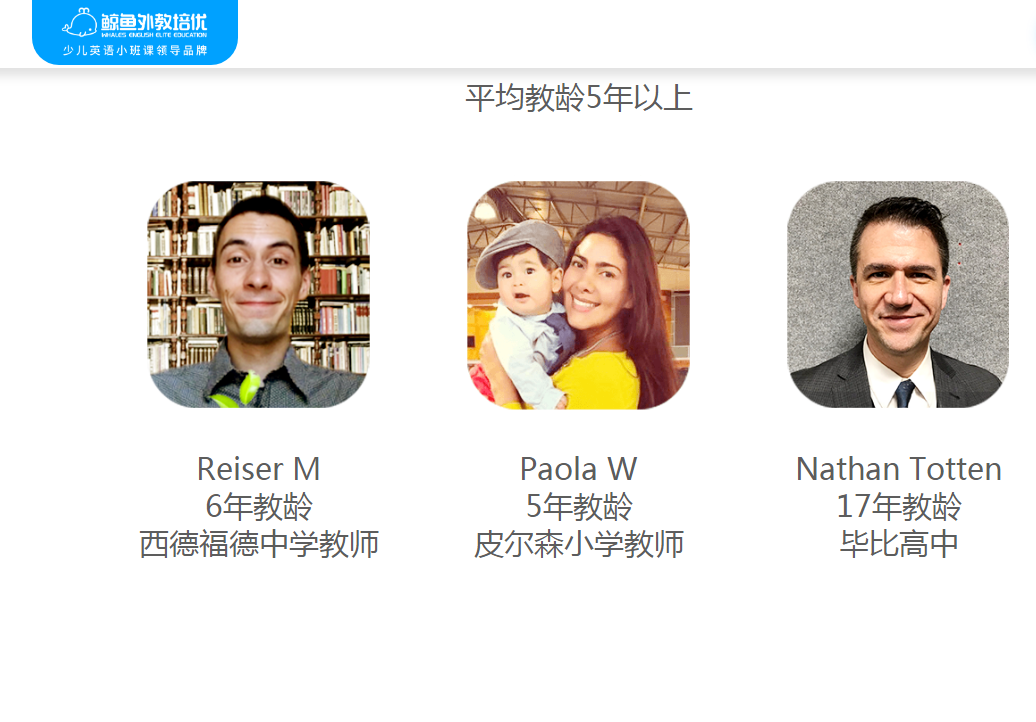Click the 5年教龄 label under Paola W
This screenshot has height=722, width=1036.
[579, 507]
